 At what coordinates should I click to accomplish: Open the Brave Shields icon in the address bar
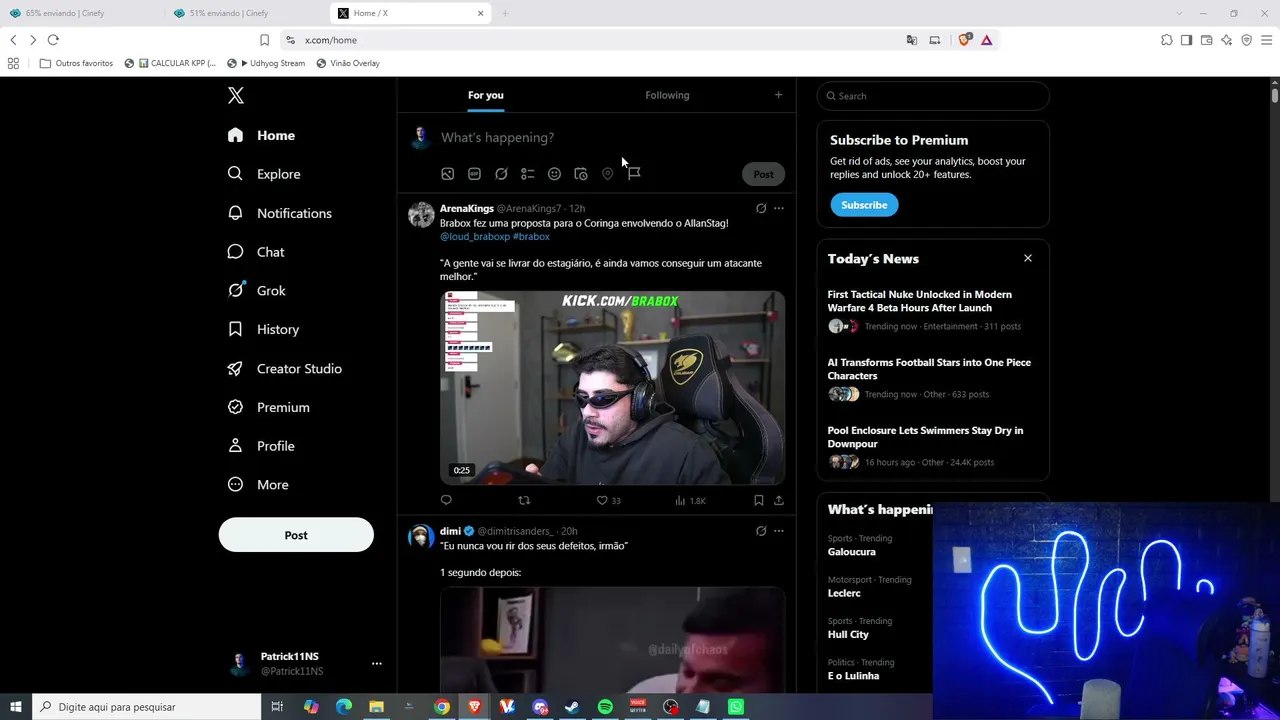964,40
